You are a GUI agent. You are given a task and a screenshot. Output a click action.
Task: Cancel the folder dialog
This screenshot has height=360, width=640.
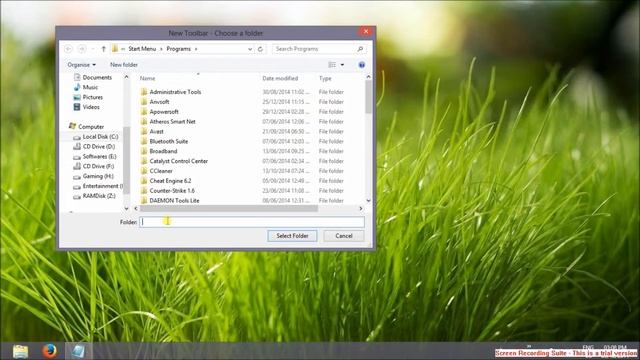(x=344, y=236)
